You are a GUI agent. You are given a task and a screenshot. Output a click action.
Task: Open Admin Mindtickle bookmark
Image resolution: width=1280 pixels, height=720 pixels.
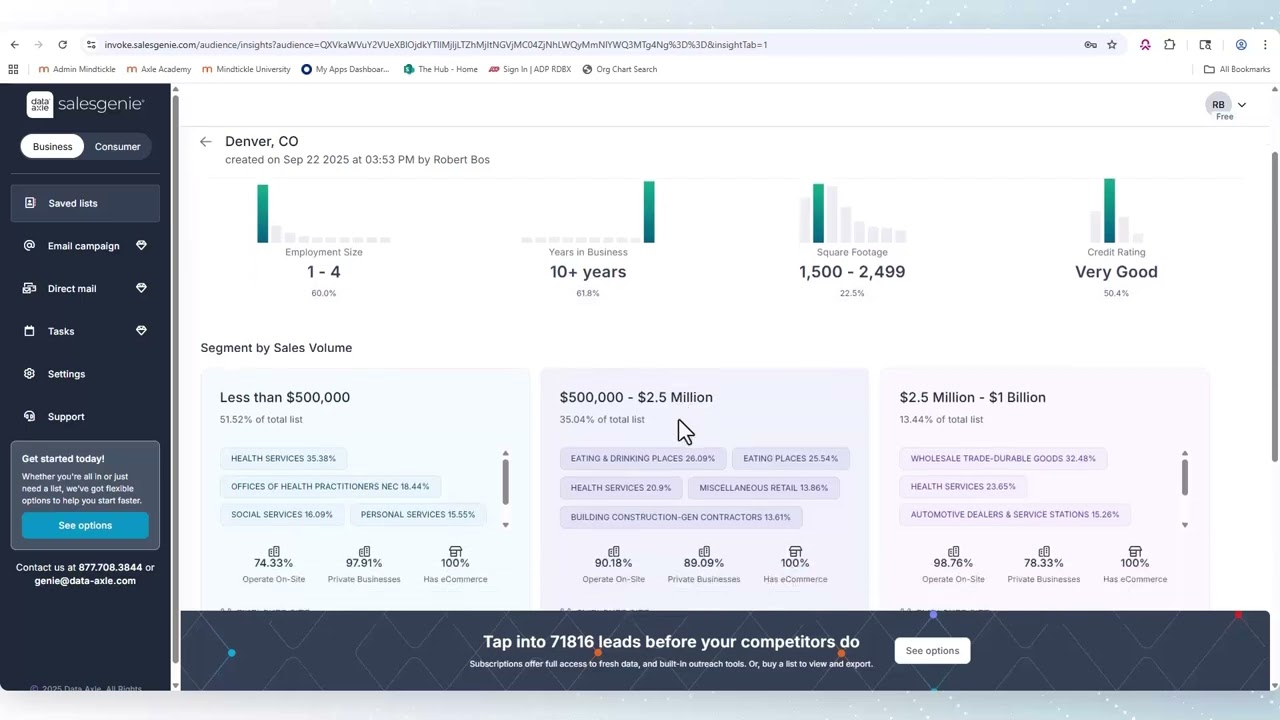point(77,69)
